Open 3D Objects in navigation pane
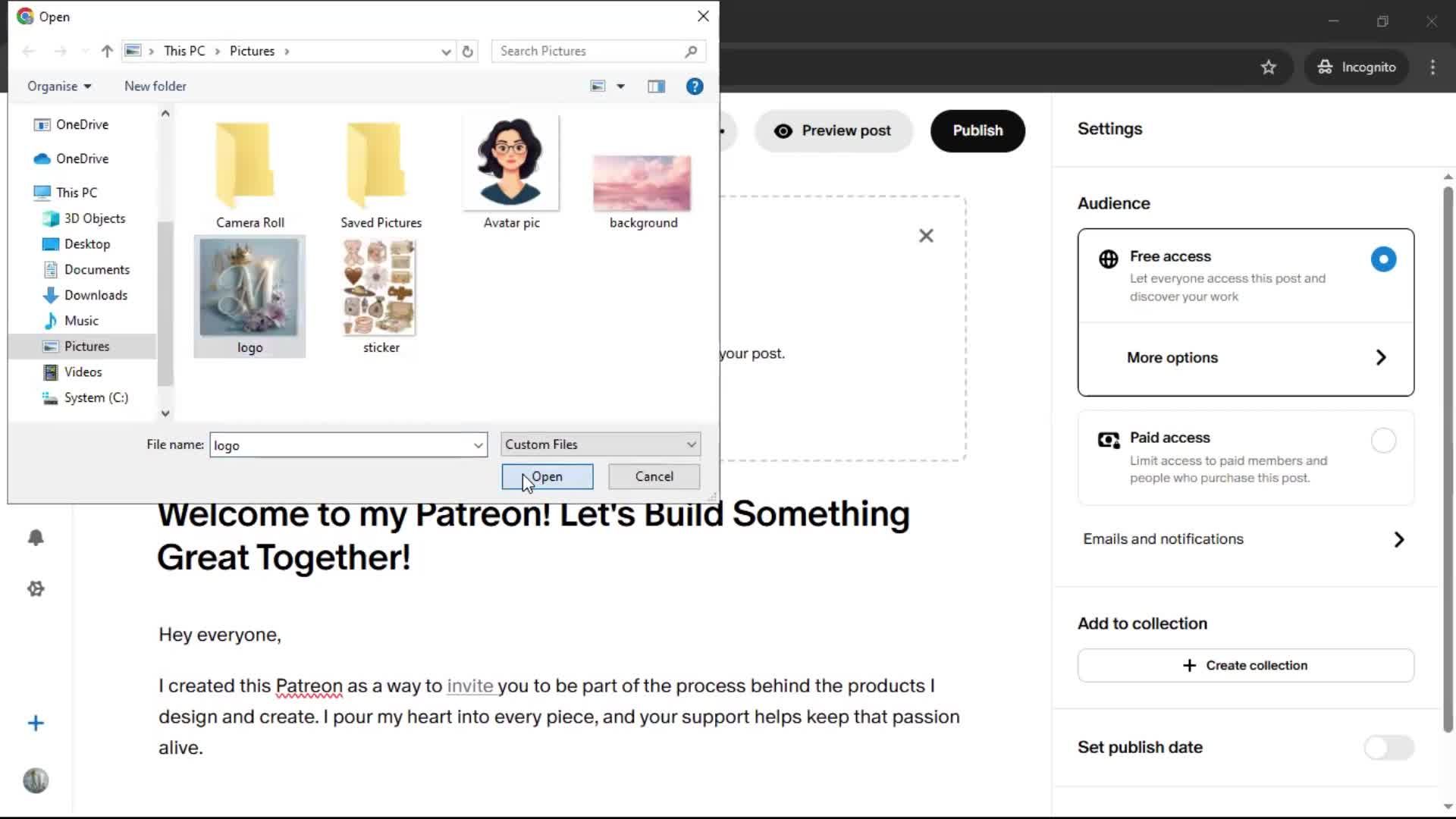The height and width of the screenshot is (819, 1456). point(84,218)
